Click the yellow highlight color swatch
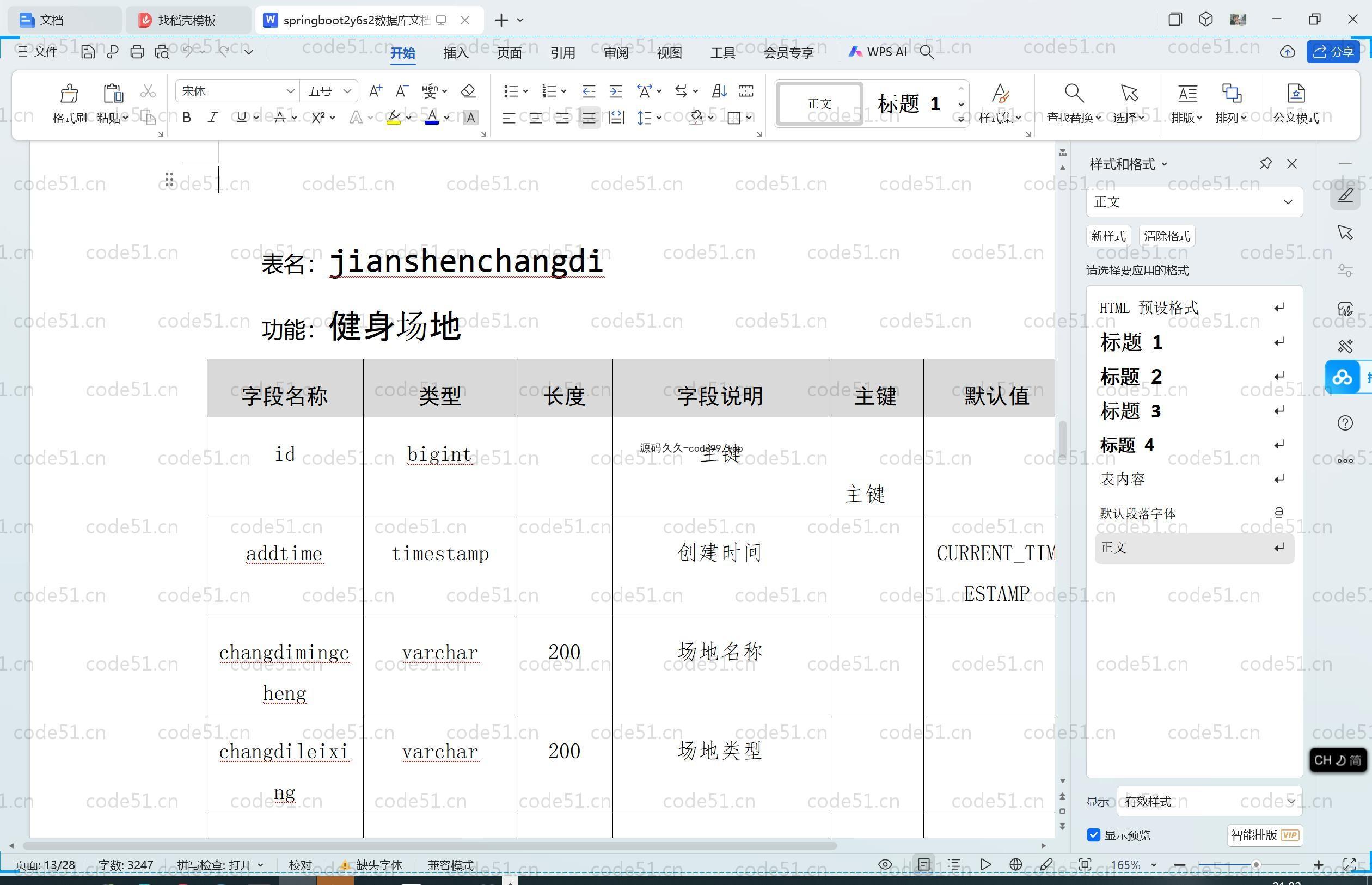Viewport: 1372px width, 885px height. coord(394,117)
